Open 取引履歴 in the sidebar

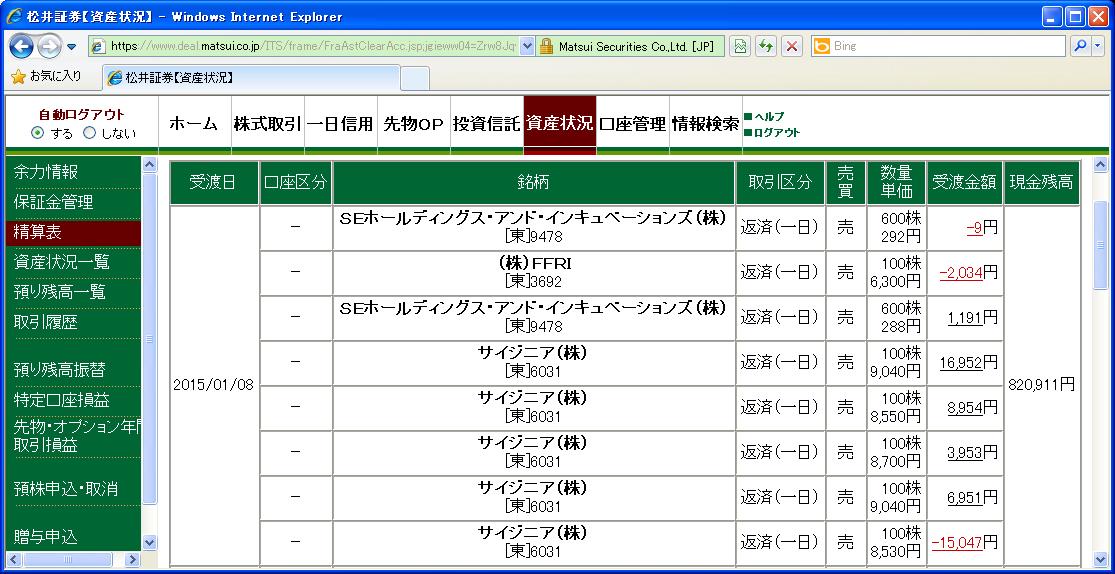(46, 321)
